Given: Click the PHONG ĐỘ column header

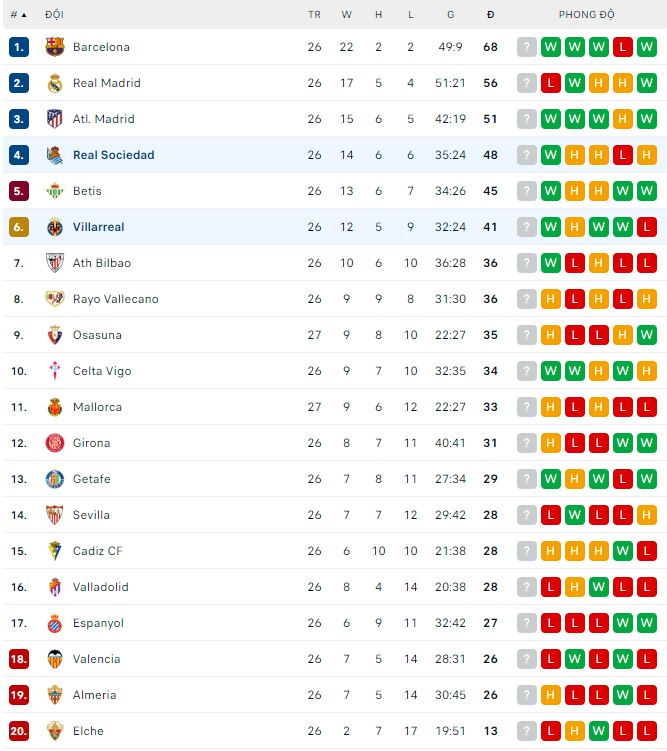Looking at the screenshot, I should tap(587, 15).
